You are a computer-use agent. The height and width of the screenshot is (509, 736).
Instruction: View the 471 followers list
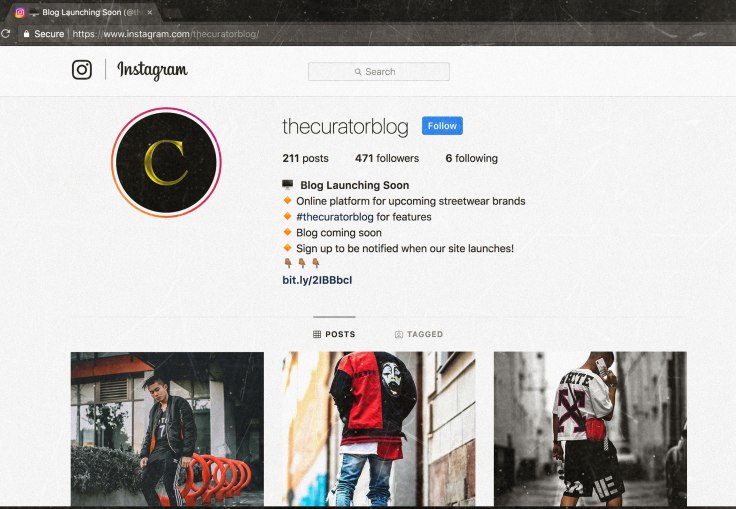point(387,158)
